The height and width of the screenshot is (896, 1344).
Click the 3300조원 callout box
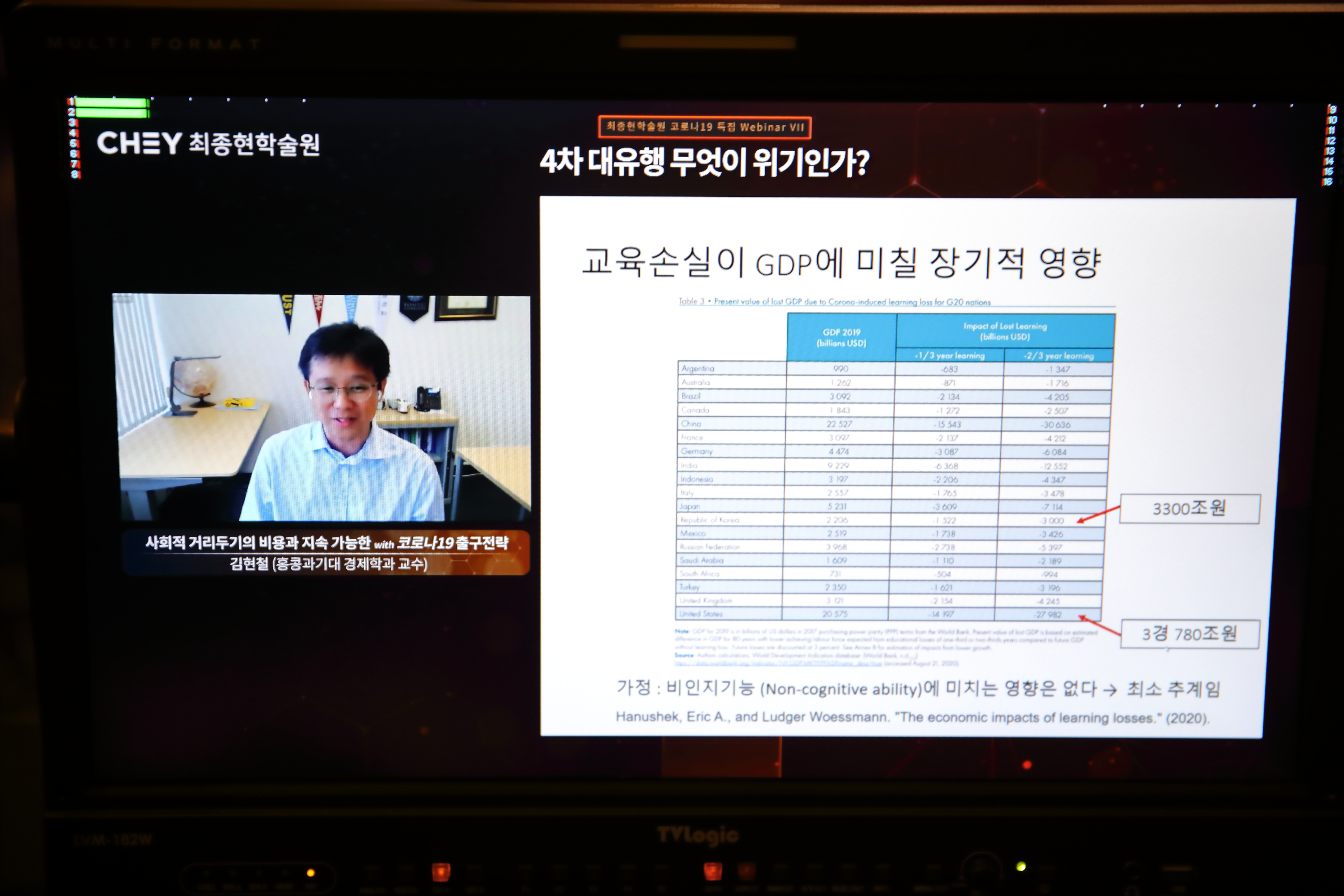(1189, 508)
